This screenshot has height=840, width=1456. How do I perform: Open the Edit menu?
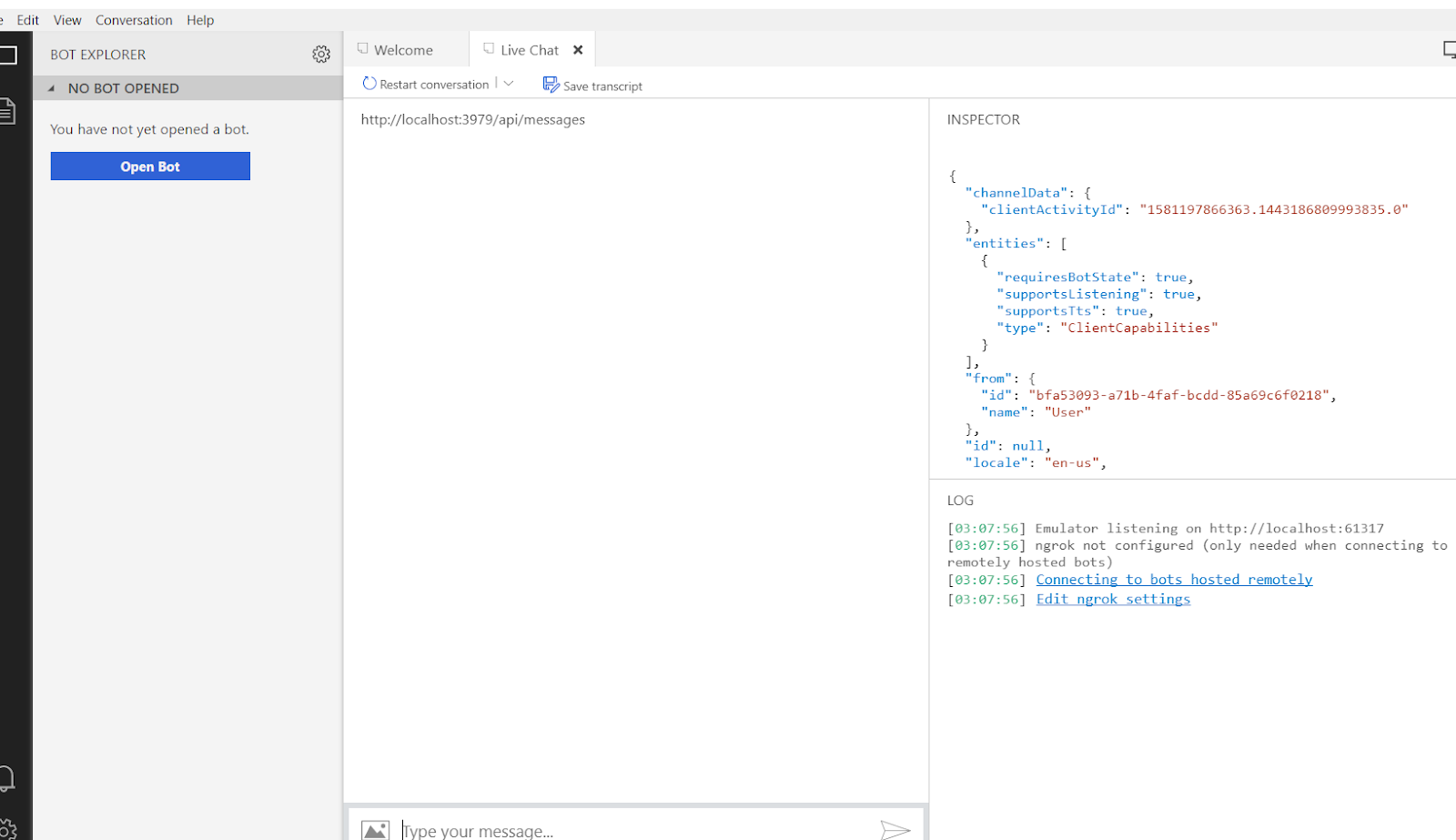pos(28,20)
